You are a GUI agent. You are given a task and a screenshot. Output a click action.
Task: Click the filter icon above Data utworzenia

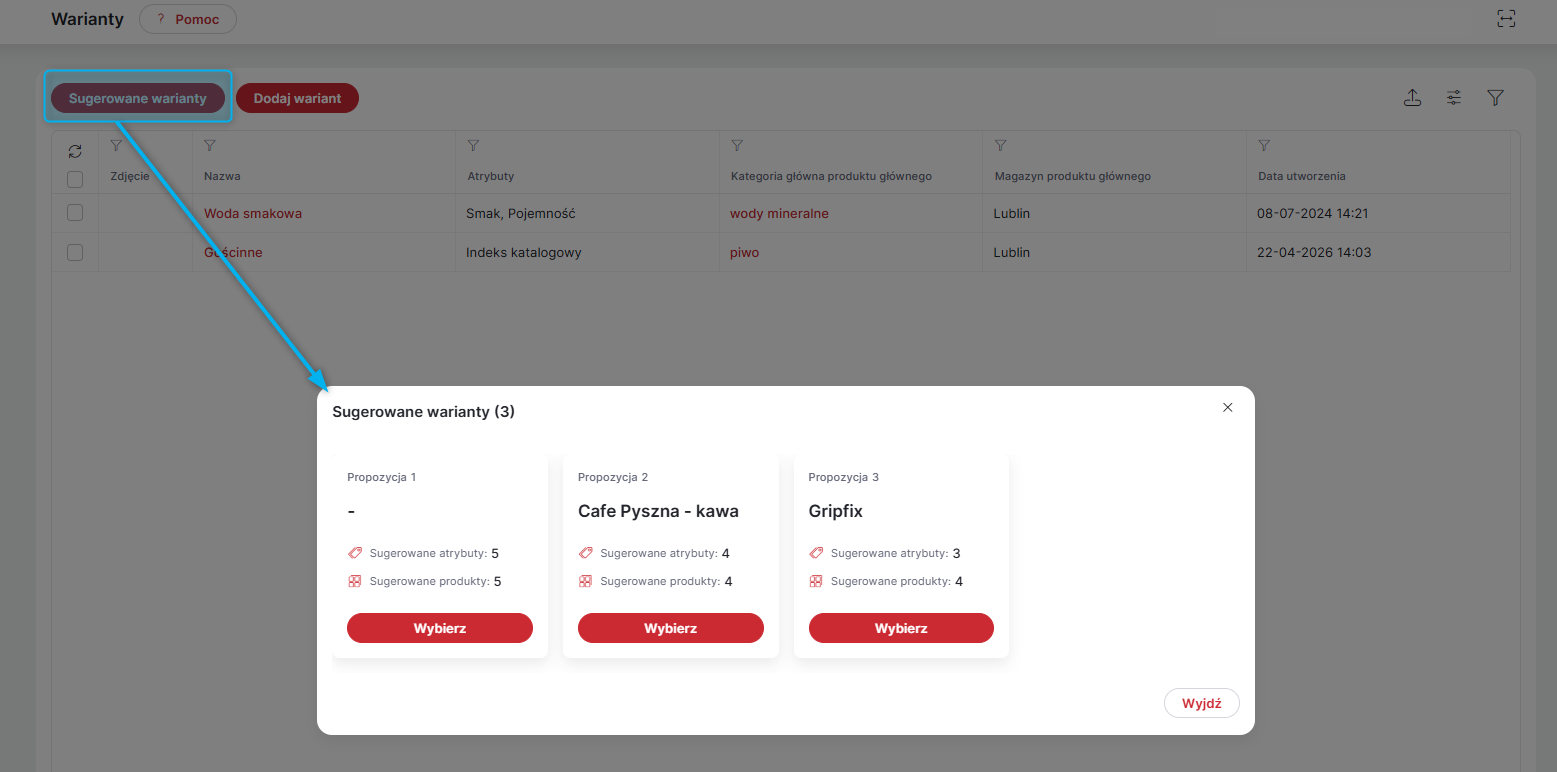coord(1264,146)
